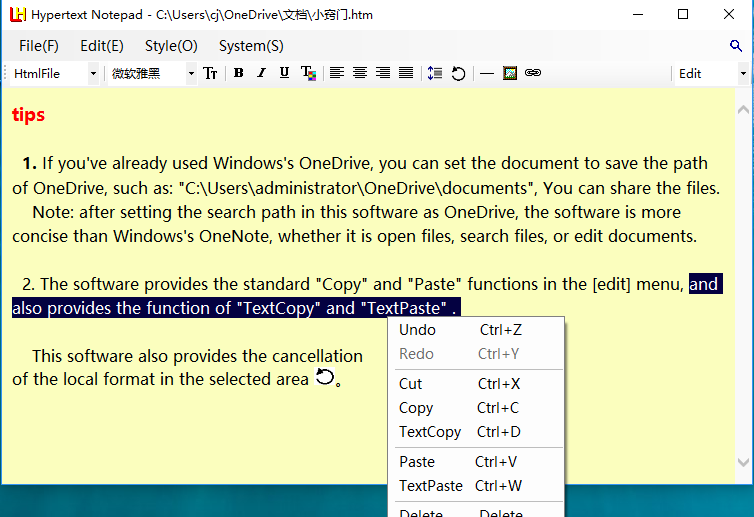Screen dimensions: 754x517
Task: Choose Undo from context menu
Action: pos(476,330)
